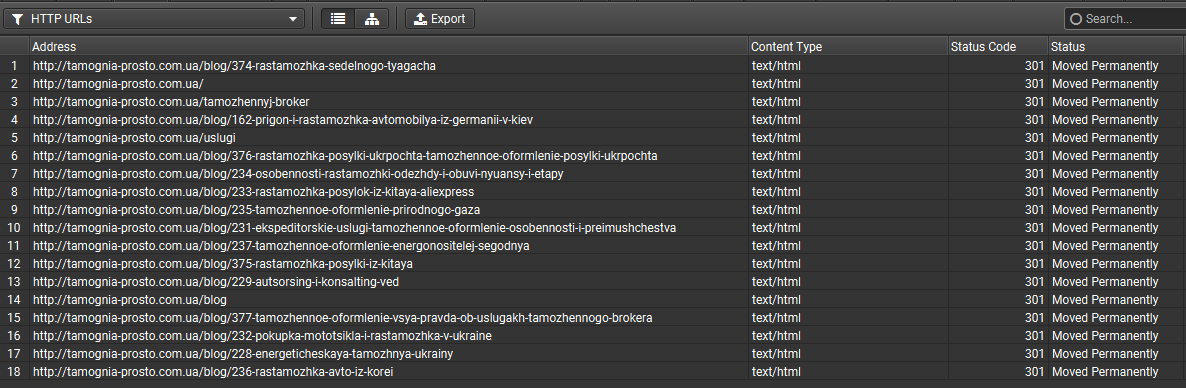Select URL 237-tamozhennoe-oformlenie-energonositelej
This screenshot has height=388, width=1186.
(x=281, y=246)
